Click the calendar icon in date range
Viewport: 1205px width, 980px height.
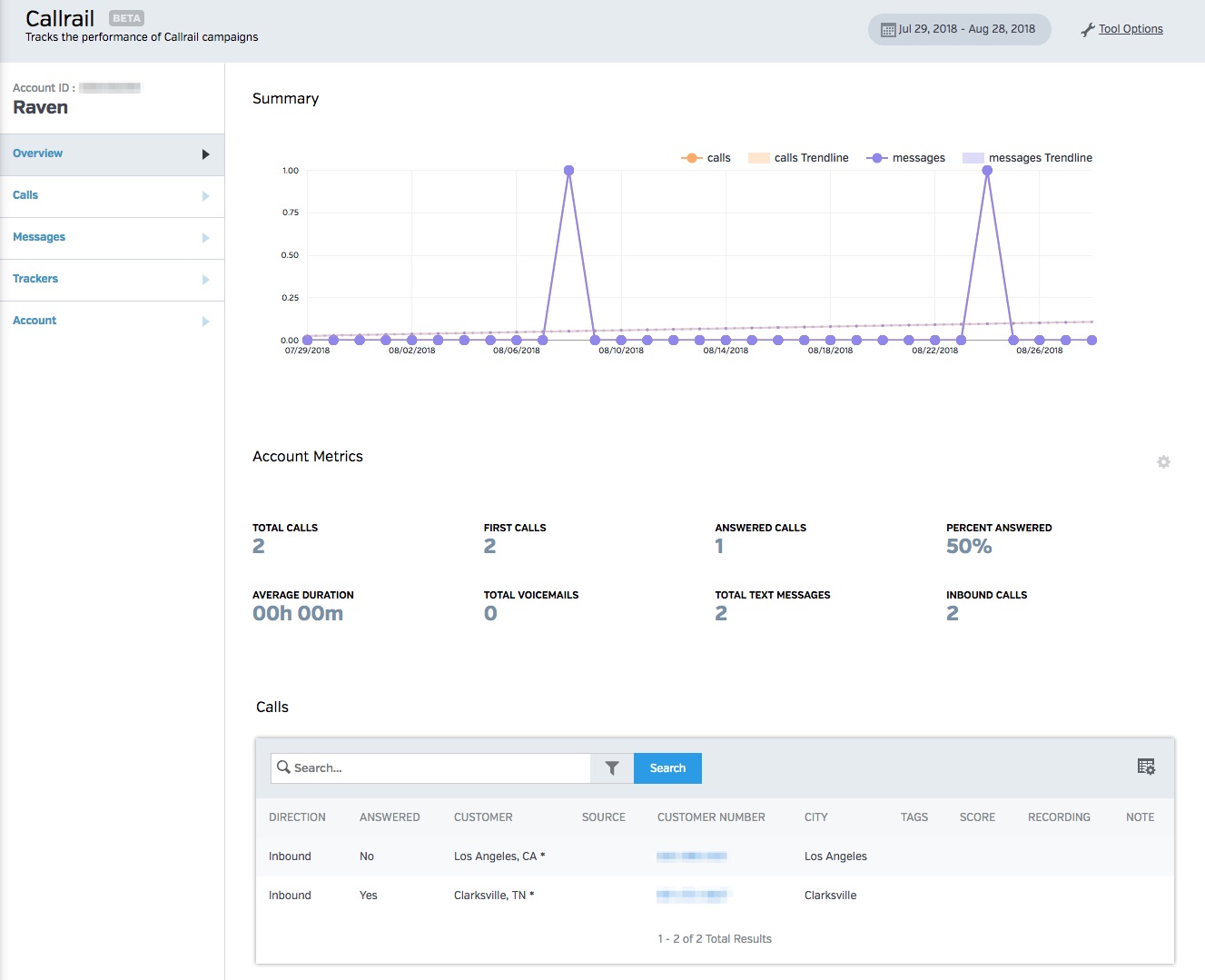[888, 30]
